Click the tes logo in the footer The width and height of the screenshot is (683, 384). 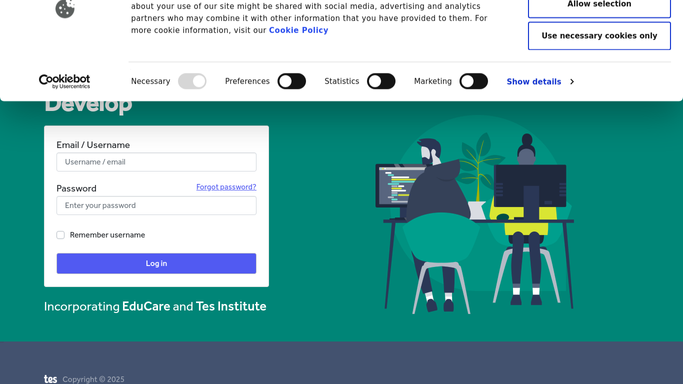(51, 379)
